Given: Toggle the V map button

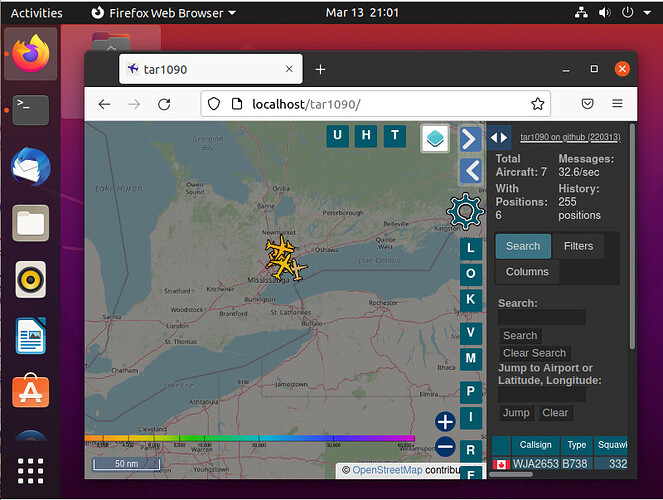Looking at the screenshot, I should tap(471, 333).
